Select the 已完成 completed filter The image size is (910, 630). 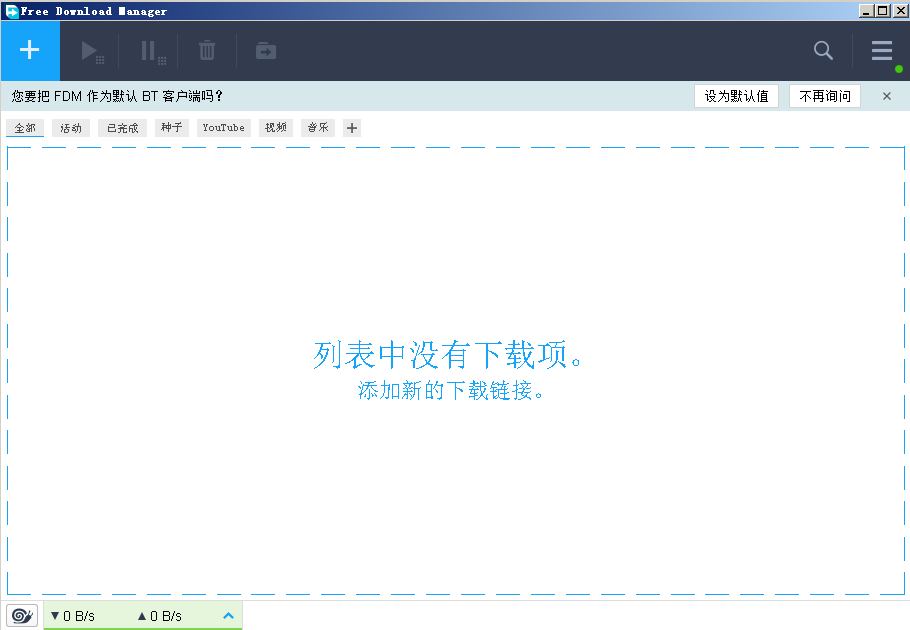click(x=121, y=128)
